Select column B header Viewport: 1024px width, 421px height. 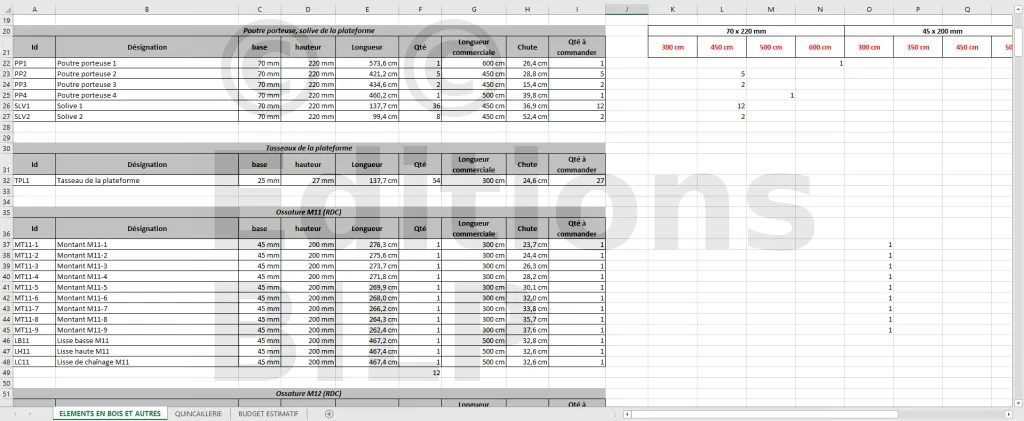point(147,9)
